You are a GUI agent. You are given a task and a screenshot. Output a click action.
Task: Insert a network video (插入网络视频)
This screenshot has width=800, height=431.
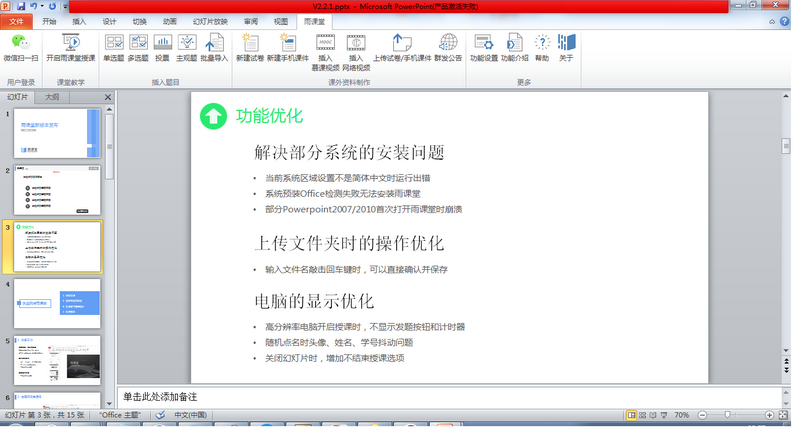click(x=356, y=52)
